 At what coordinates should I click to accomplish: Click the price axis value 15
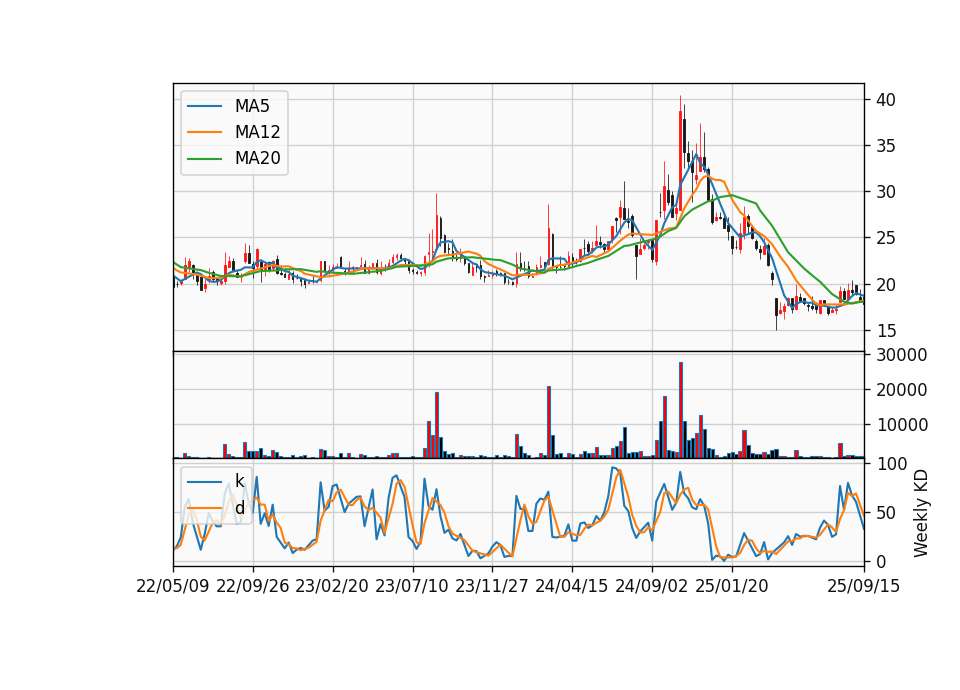(885, 331)
